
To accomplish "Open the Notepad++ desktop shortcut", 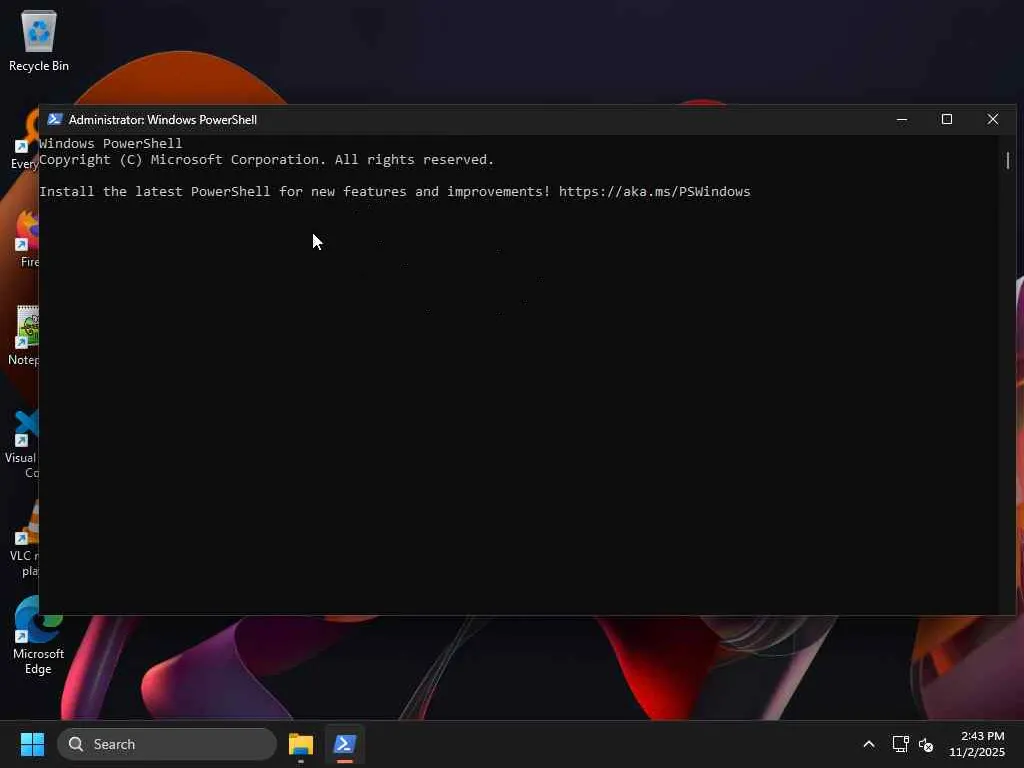I will [25, 336].
